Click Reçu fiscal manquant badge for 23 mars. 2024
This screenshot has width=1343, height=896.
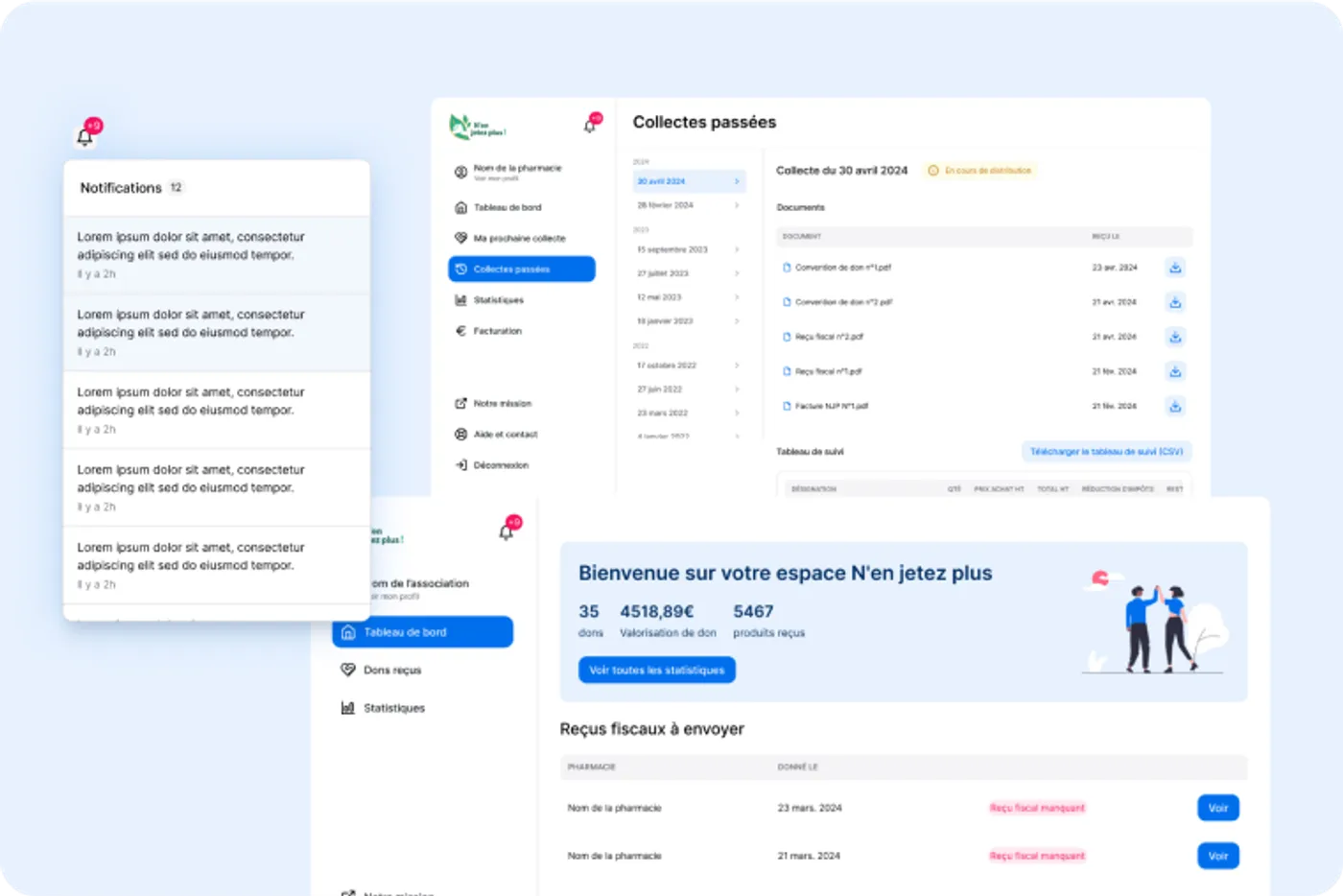pyautogui.click(x=1037, y=808)
